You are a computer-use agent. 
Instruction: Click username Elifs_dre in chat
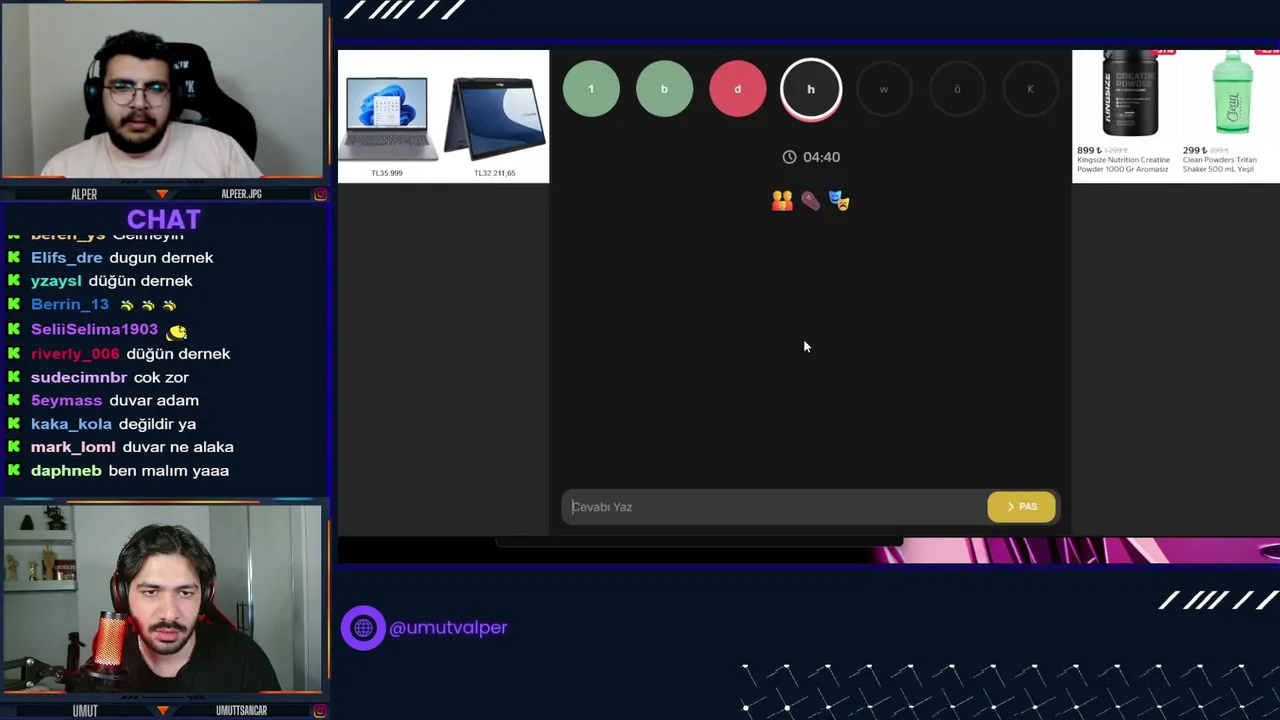(66, 257)
